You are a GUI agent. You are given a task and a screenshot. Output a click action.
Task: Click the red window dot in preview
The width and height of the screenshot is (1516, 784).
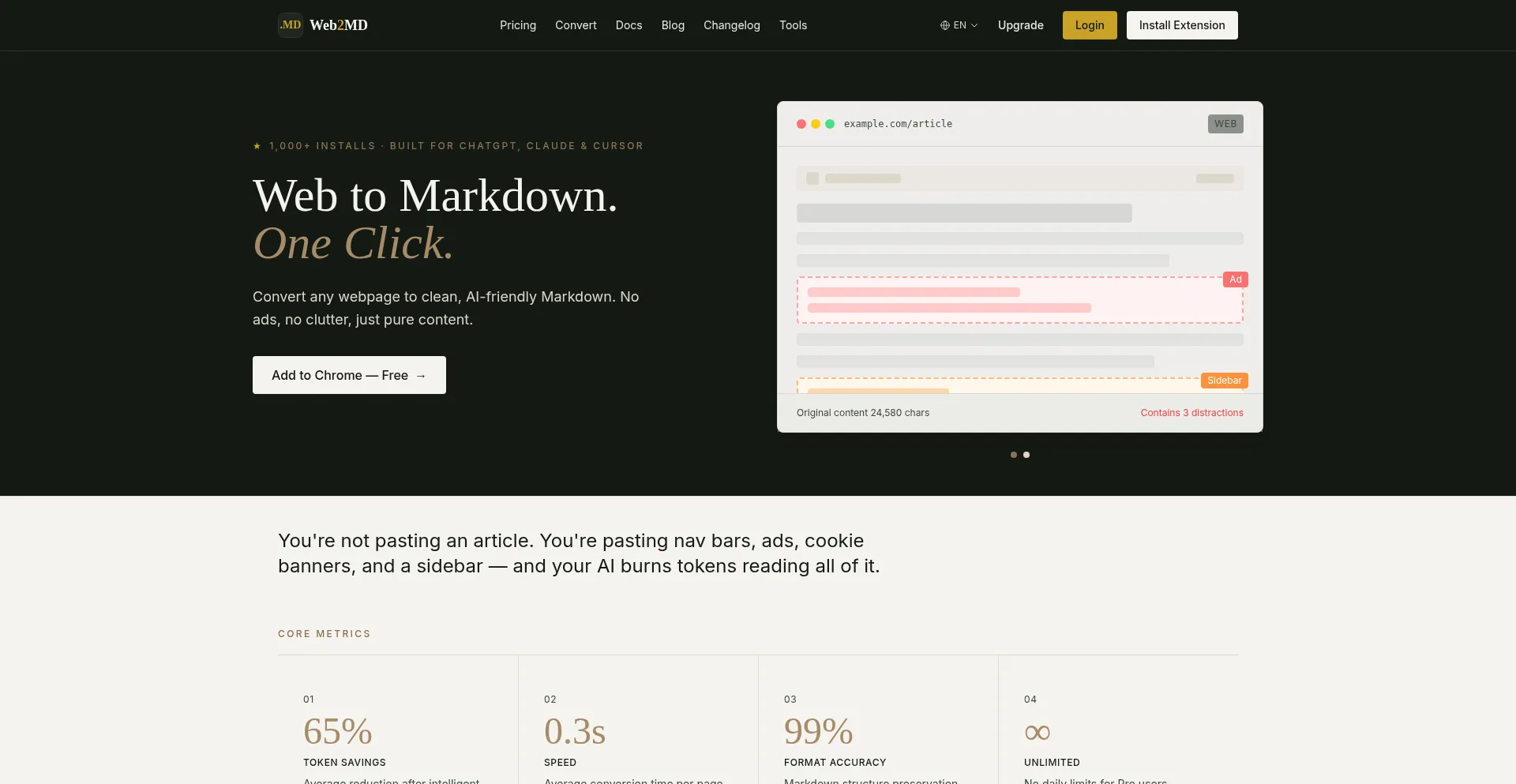click(801, 124)
